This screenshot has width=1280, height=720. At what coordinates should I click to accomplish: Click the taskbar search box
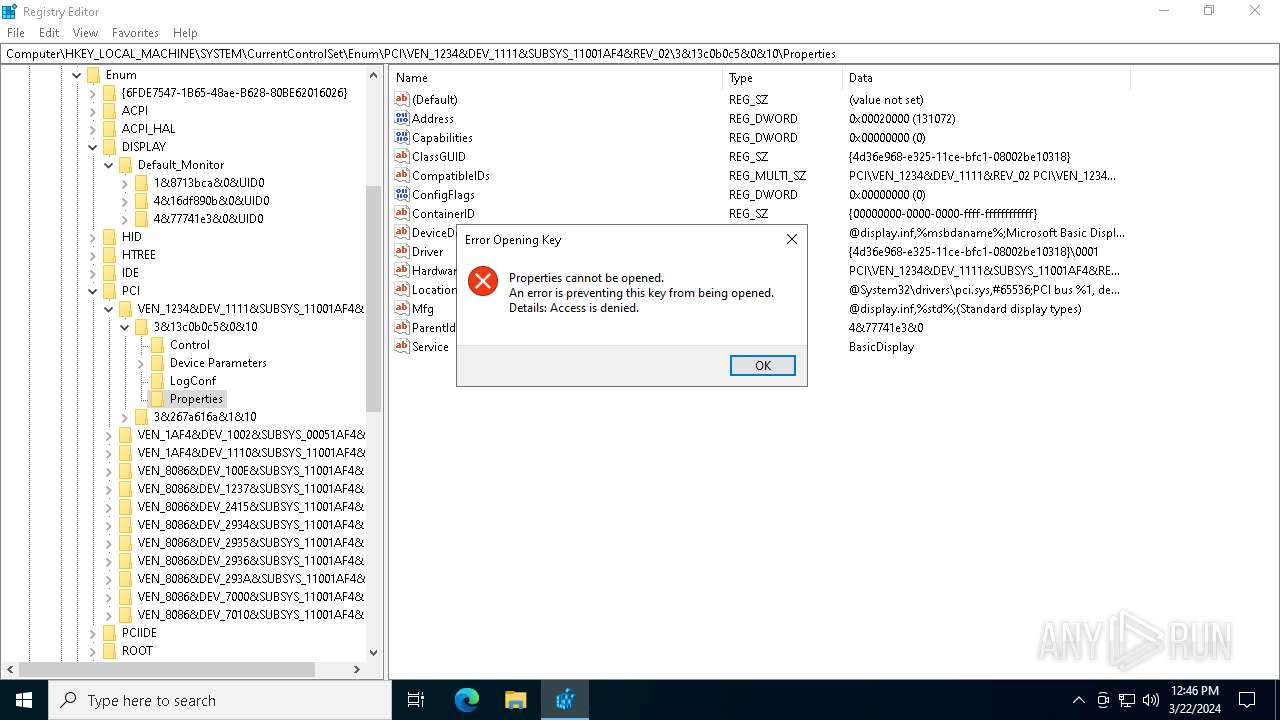(x=220, y=700)
